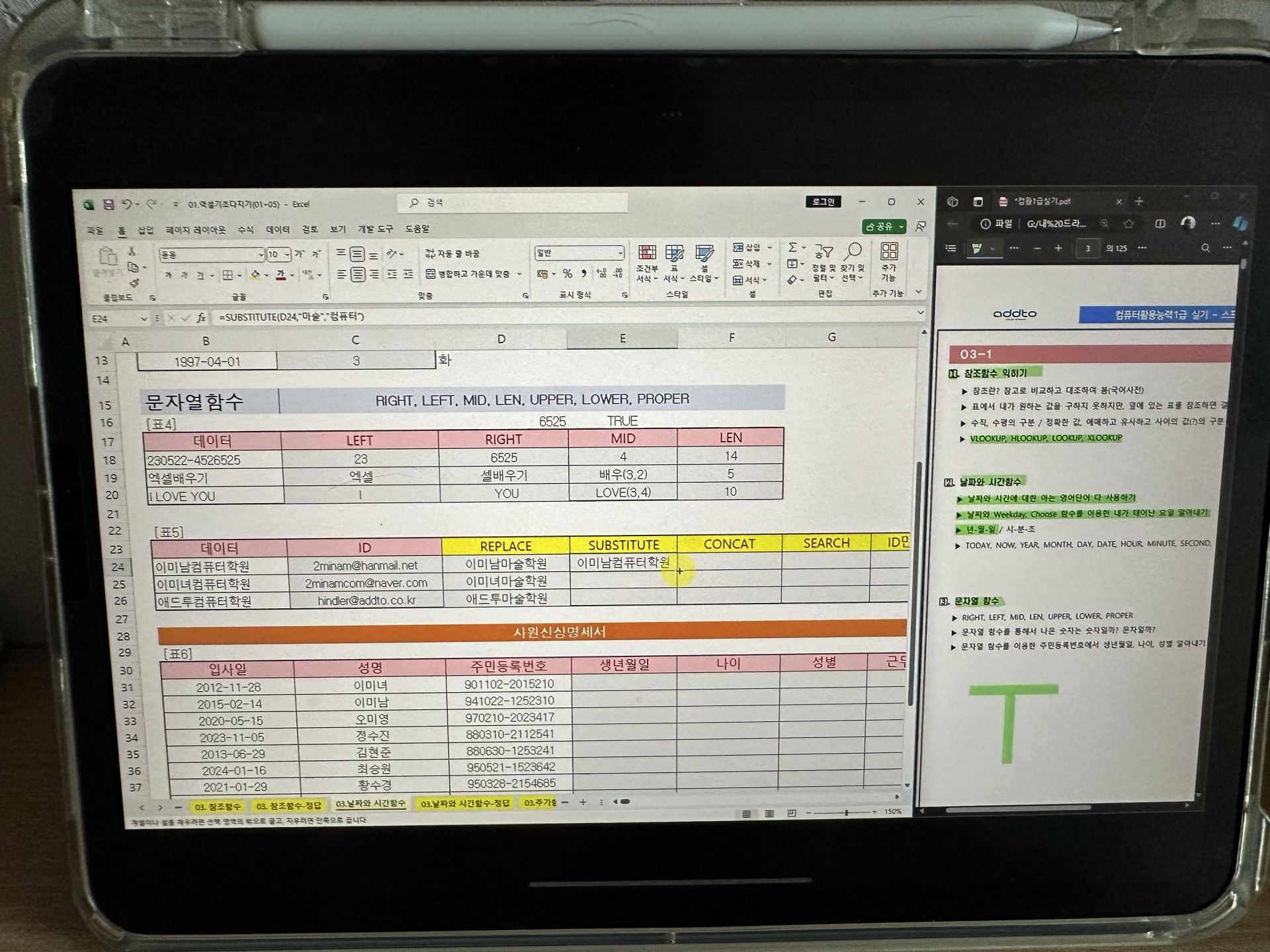Toggle page layout view in status bar

tap(769, 813)
